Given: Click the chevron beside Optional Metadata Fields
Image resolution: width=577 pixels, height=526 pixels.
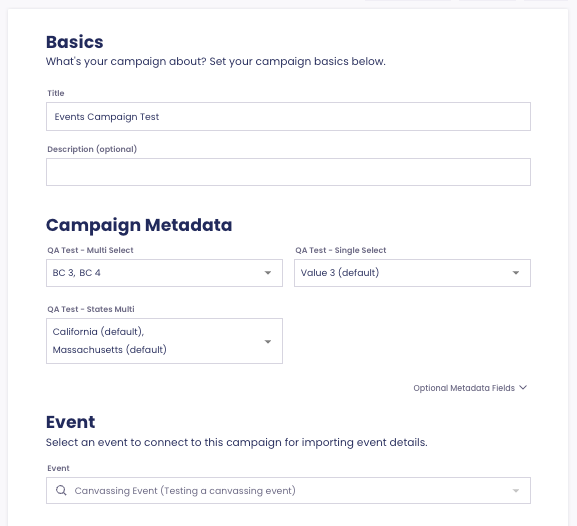Looking at the screenshot, I should tap(523, 388).
